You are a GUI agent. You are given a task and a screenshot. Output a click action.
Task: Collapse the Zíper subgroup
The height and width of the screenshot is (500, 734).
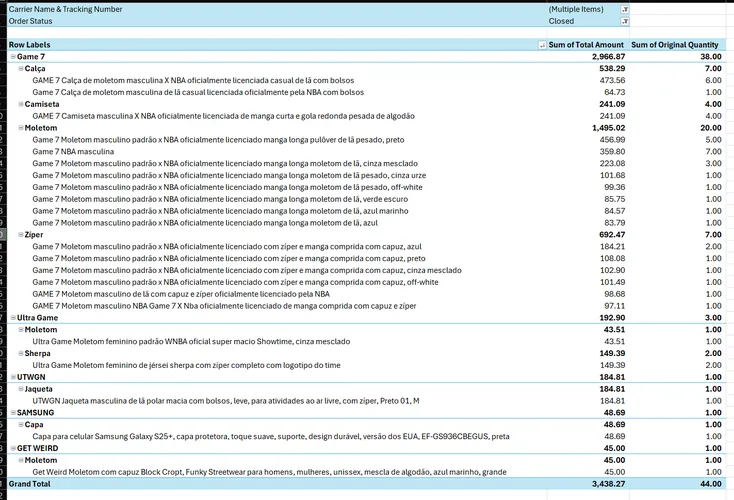point(21,235)
